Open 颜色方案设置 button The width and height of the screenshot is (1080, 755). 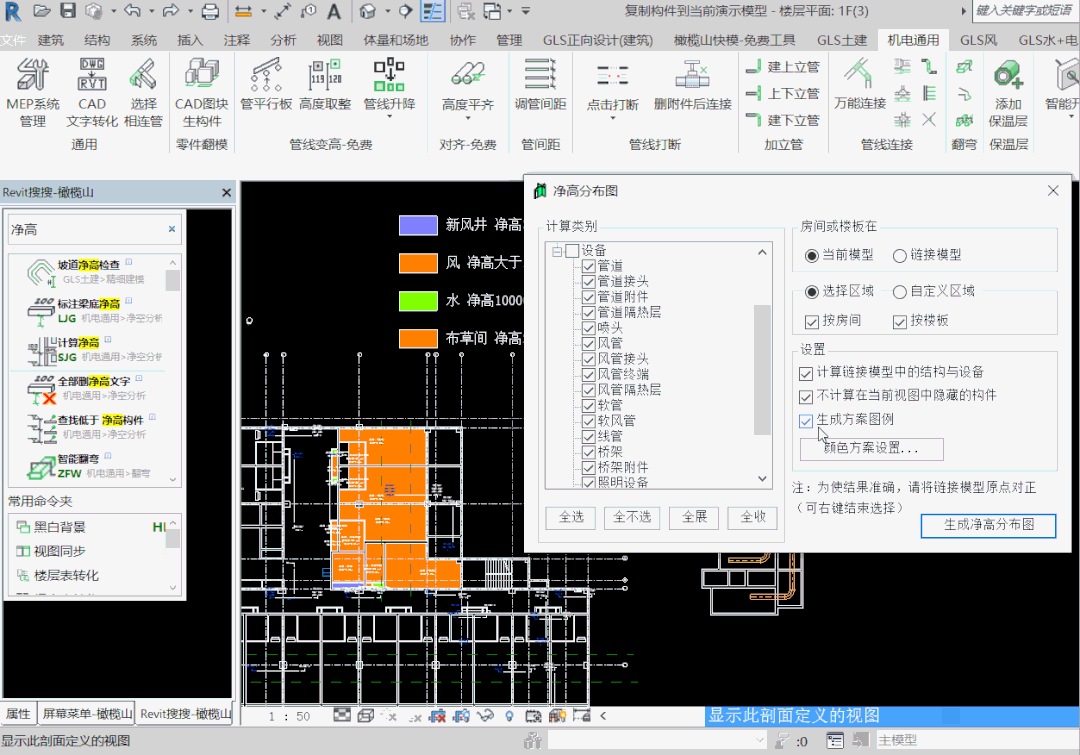tap(871, 448)
